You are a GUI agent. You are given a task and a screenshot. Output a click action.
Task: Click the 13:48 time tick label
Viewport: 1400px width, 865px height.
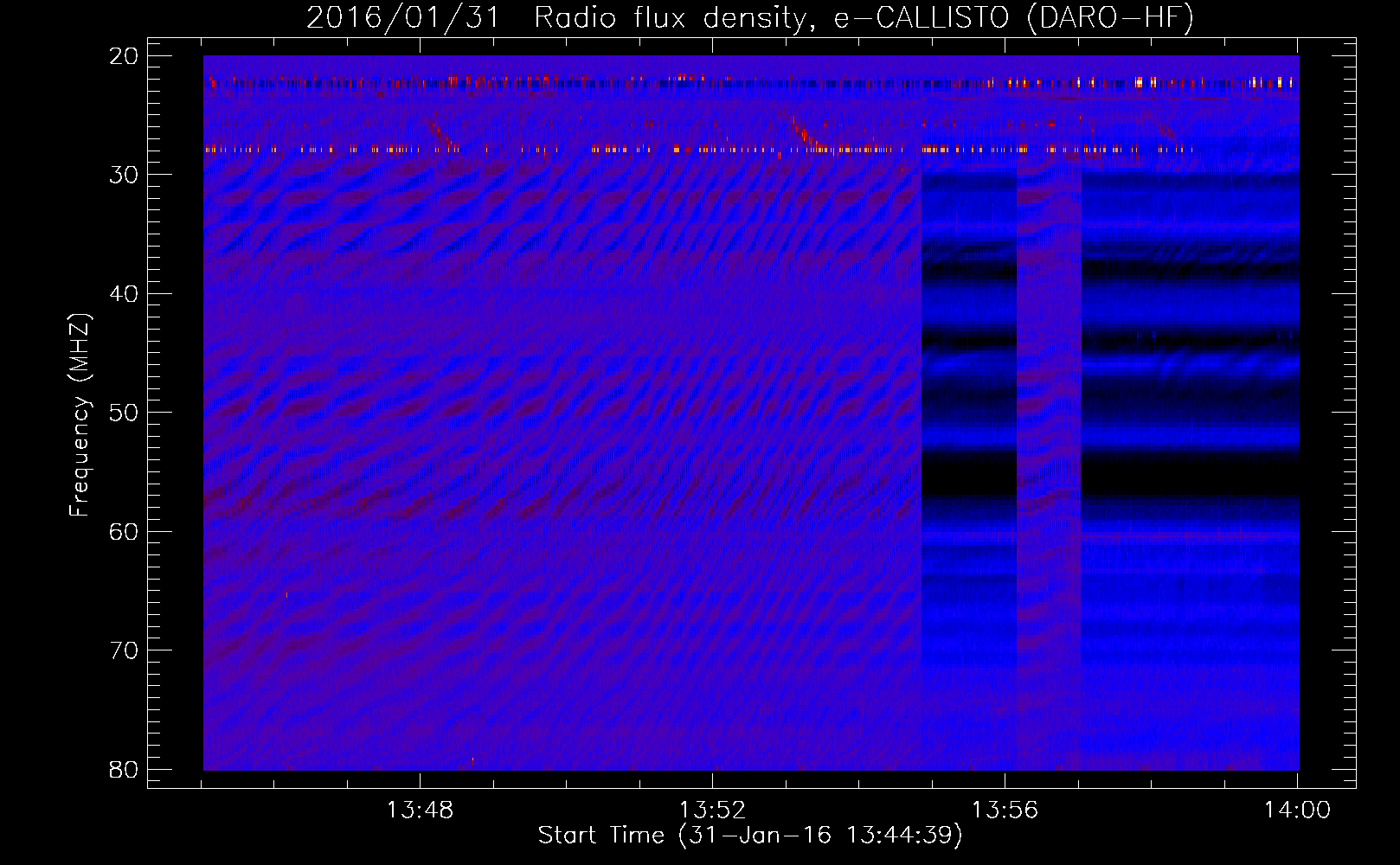[x=420, y=811]
